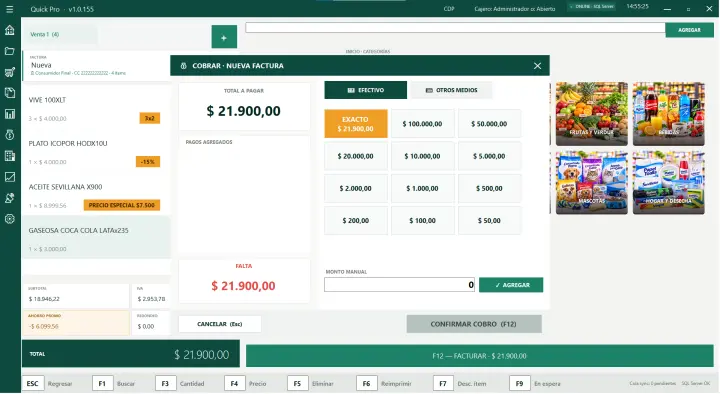720x394 pixels.
Task: Click the F3 Cantidad shortcut
Action: (180, 383)
